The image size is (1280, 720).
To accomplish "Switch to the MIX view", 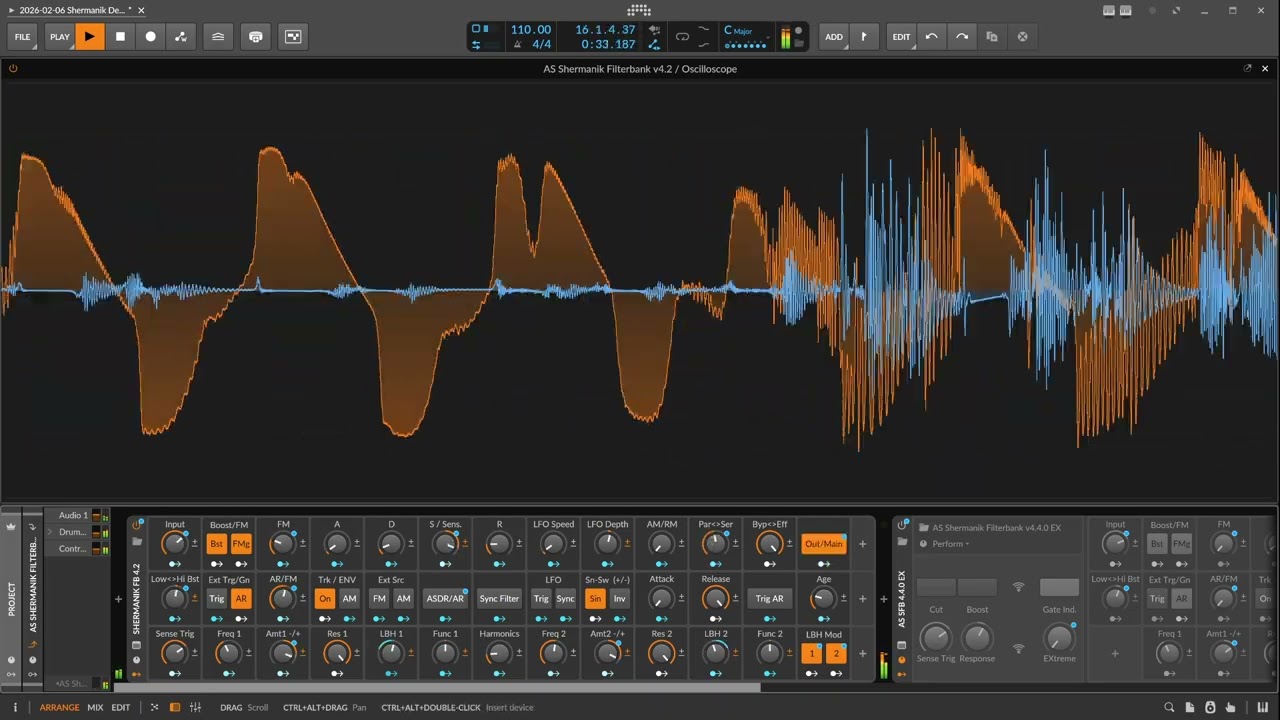I will tap(95, 708).
